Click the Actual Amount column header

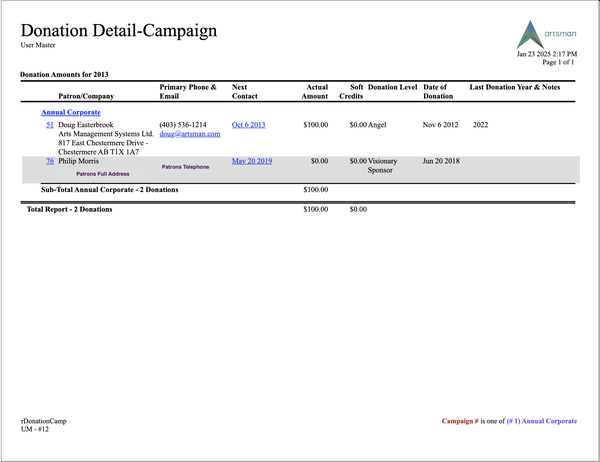[315, 91]
